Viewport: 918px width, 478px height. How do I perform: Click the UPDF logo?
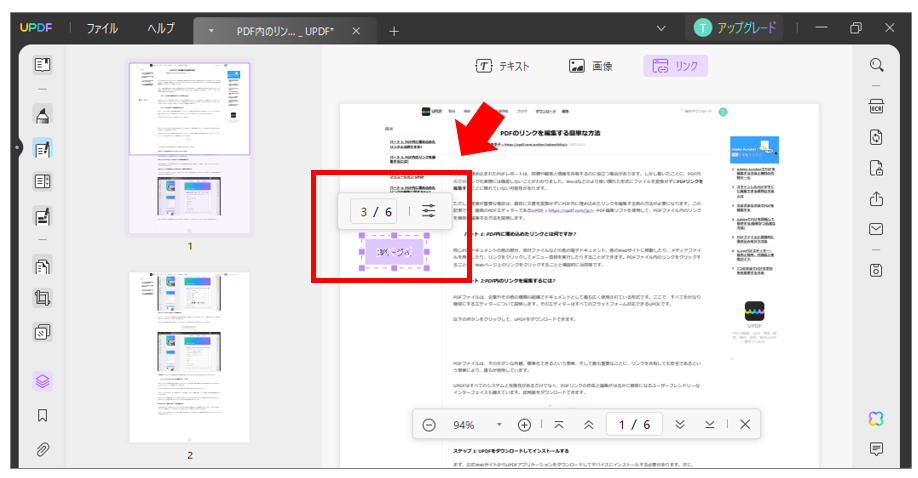point(36,28)
